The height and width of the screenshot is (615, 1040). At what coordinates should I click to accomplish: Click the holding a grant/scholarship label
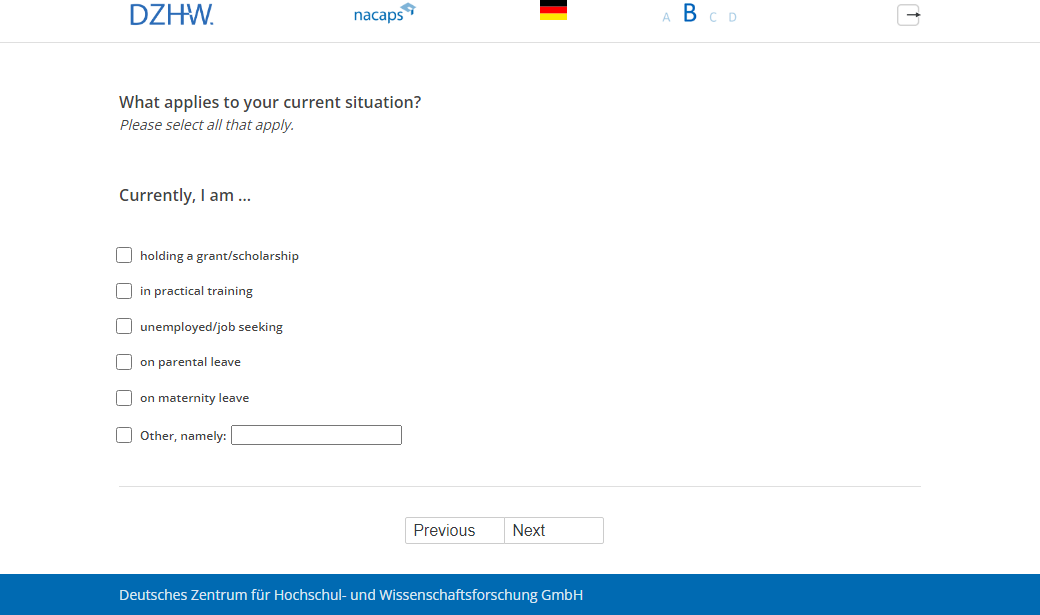(219, 256)
